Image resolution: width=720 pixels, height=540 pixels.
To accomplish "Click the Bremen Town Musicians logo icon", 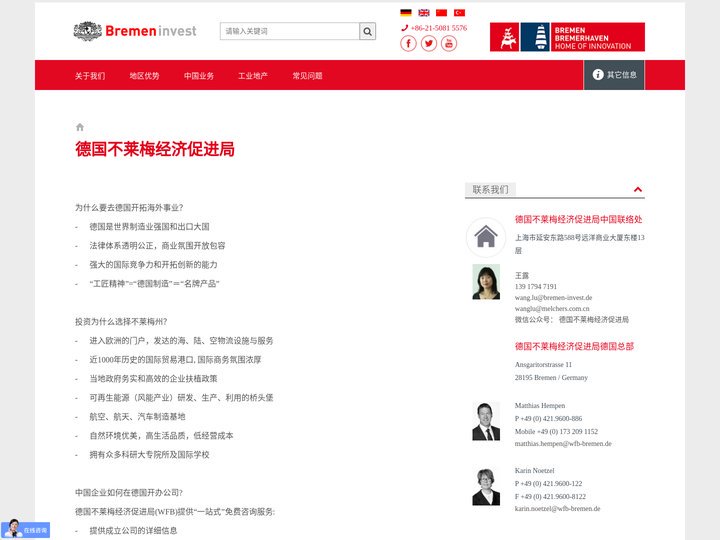I will point(505,37).
